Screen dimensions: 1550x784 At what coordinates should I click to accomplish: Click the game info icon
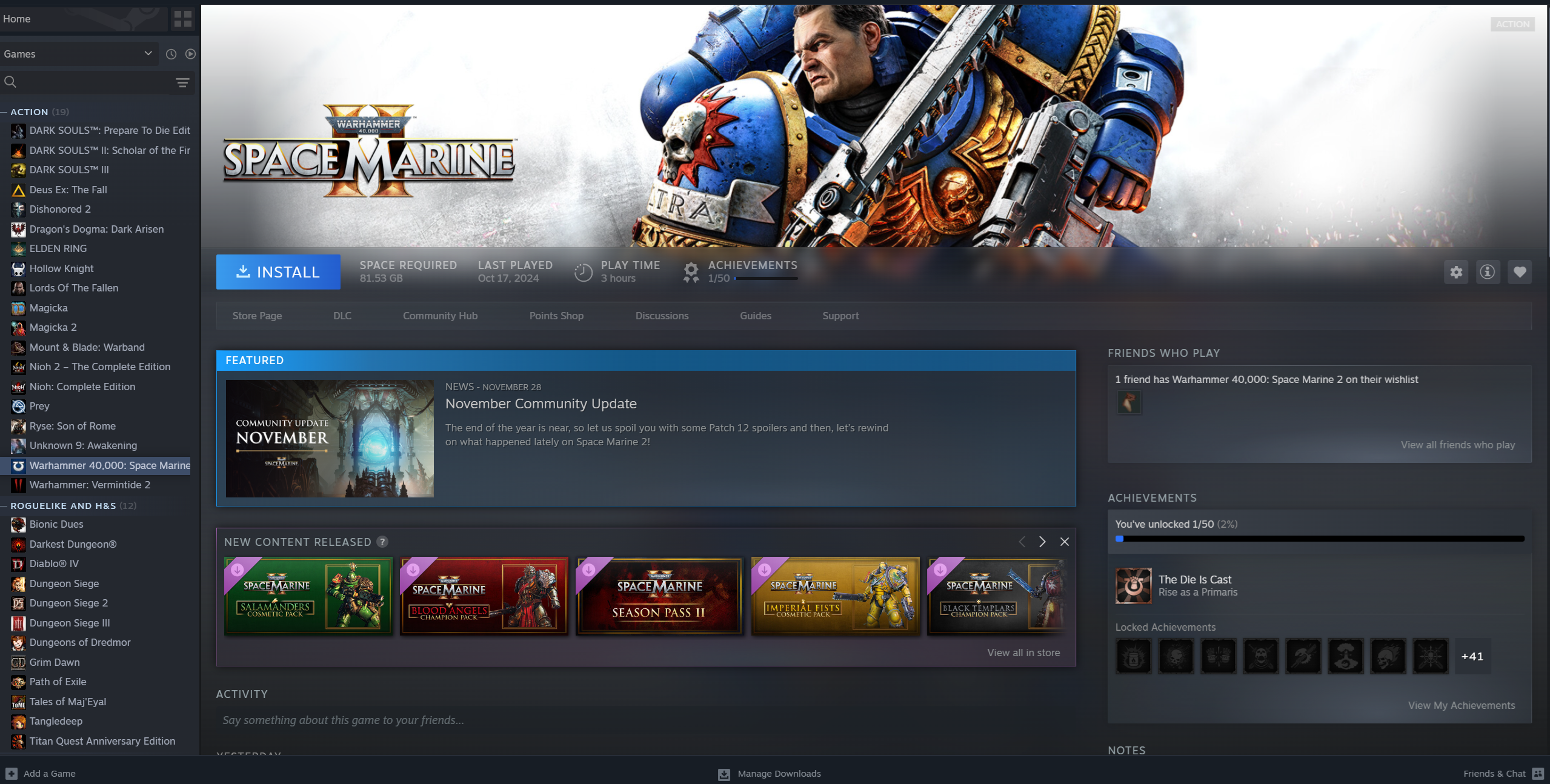1487,272
